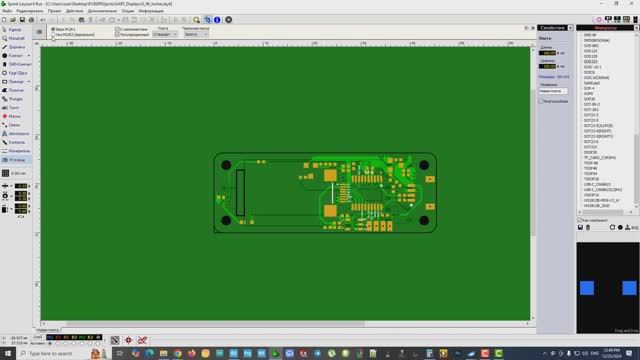The image size is (640, 360).
Task: Select the Новая плата board tab
Action: [x=48, y=330]
